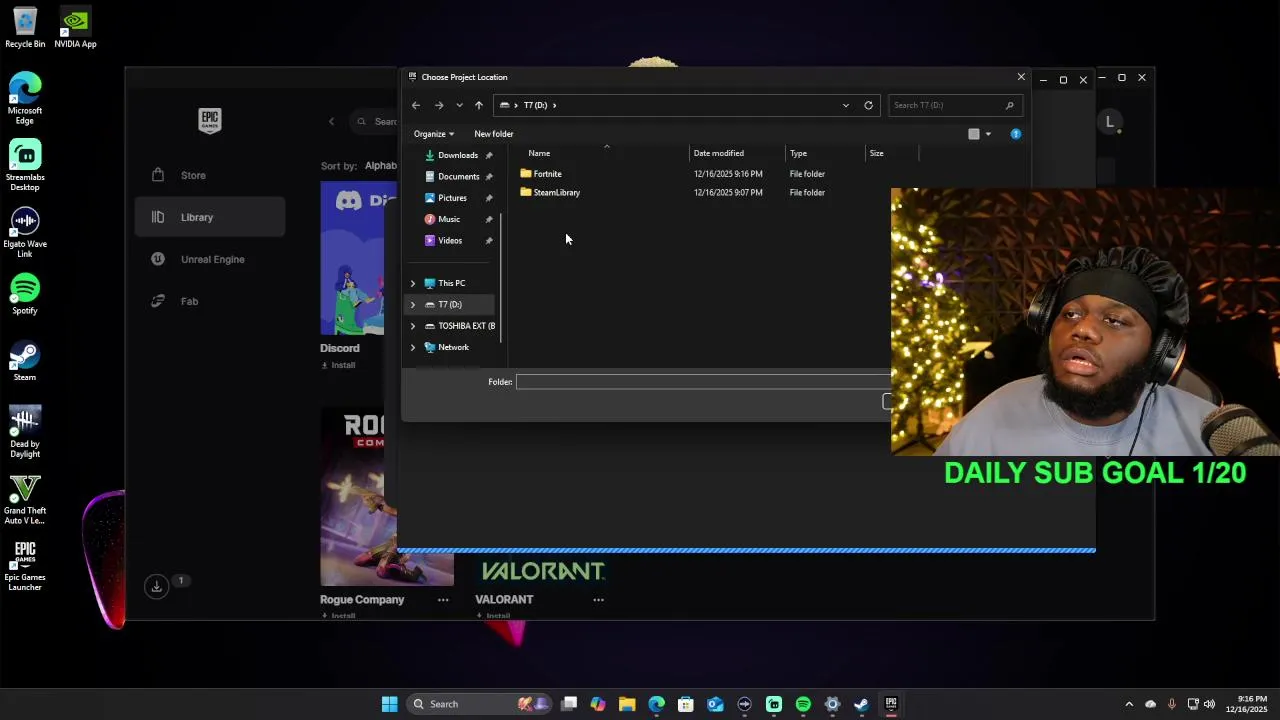This screenshot has width=1280, height=720.
Task: Expand This PC tree node
Action: 413,283
